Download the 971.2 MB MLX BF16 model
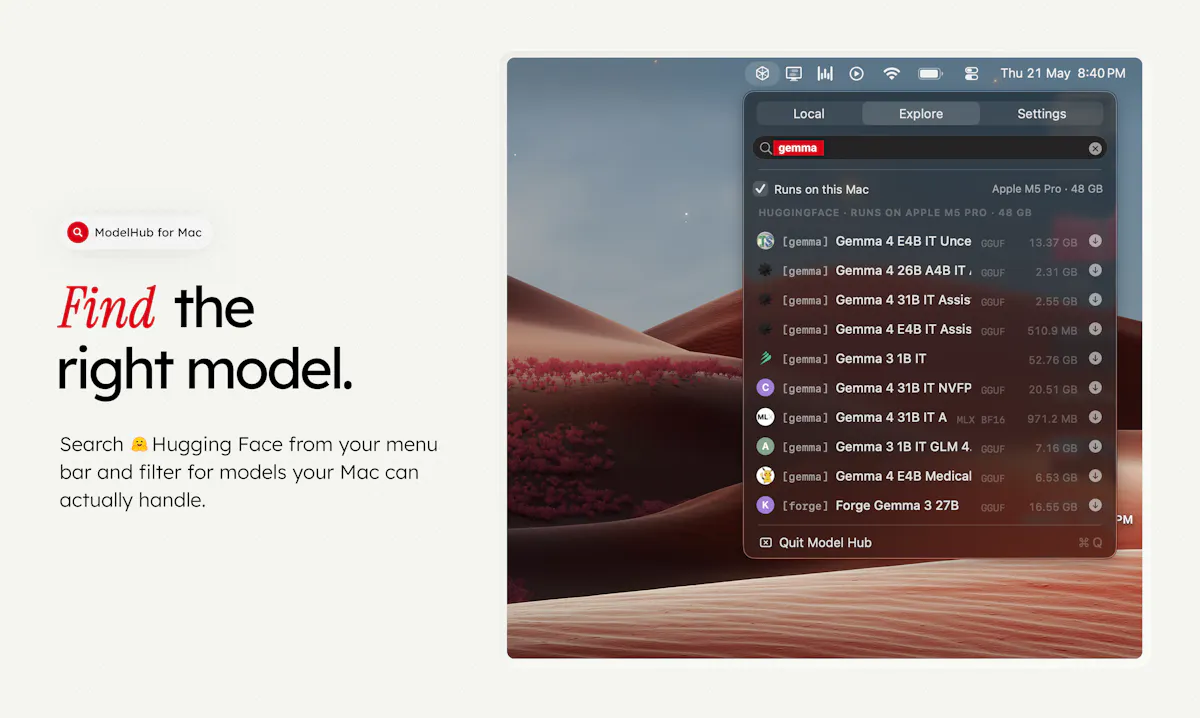Viewport: 1200px width, 718px height. click(1095, 417)
